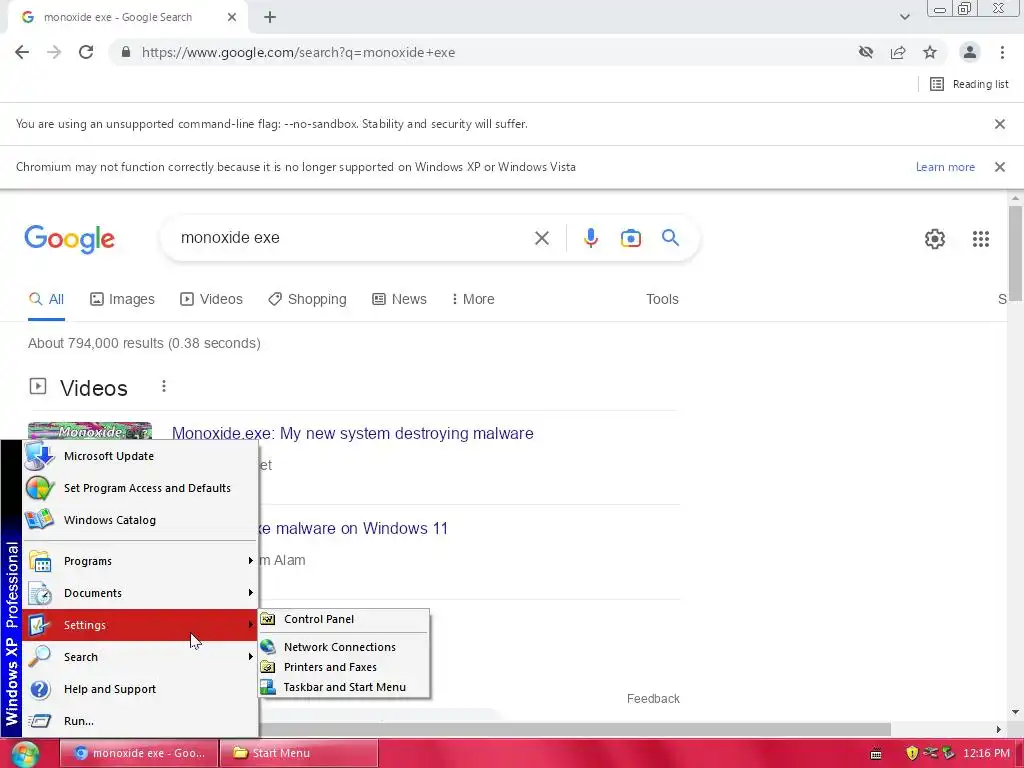Screen dimensions: 1024x768
Task: Click the Google logo
Action: tap(70, 239)
